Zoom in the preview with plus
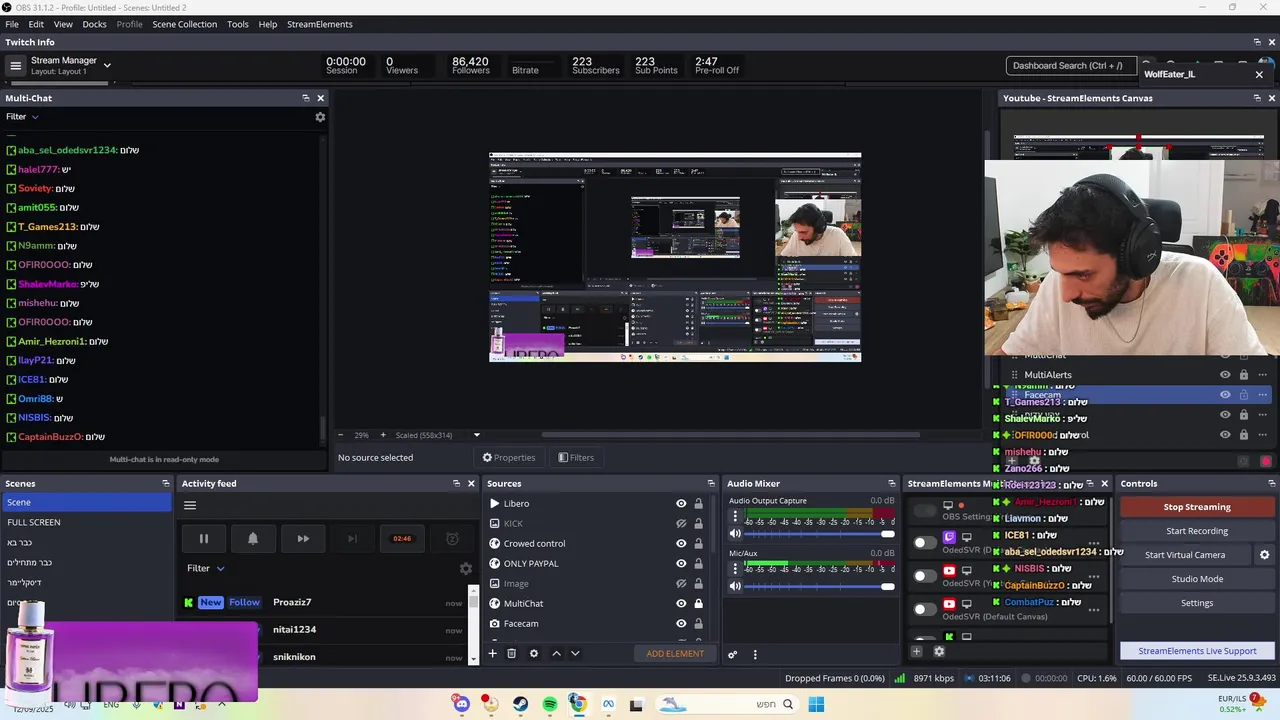The height and width of the screenshot is (720, 1280). pos(382,435)
